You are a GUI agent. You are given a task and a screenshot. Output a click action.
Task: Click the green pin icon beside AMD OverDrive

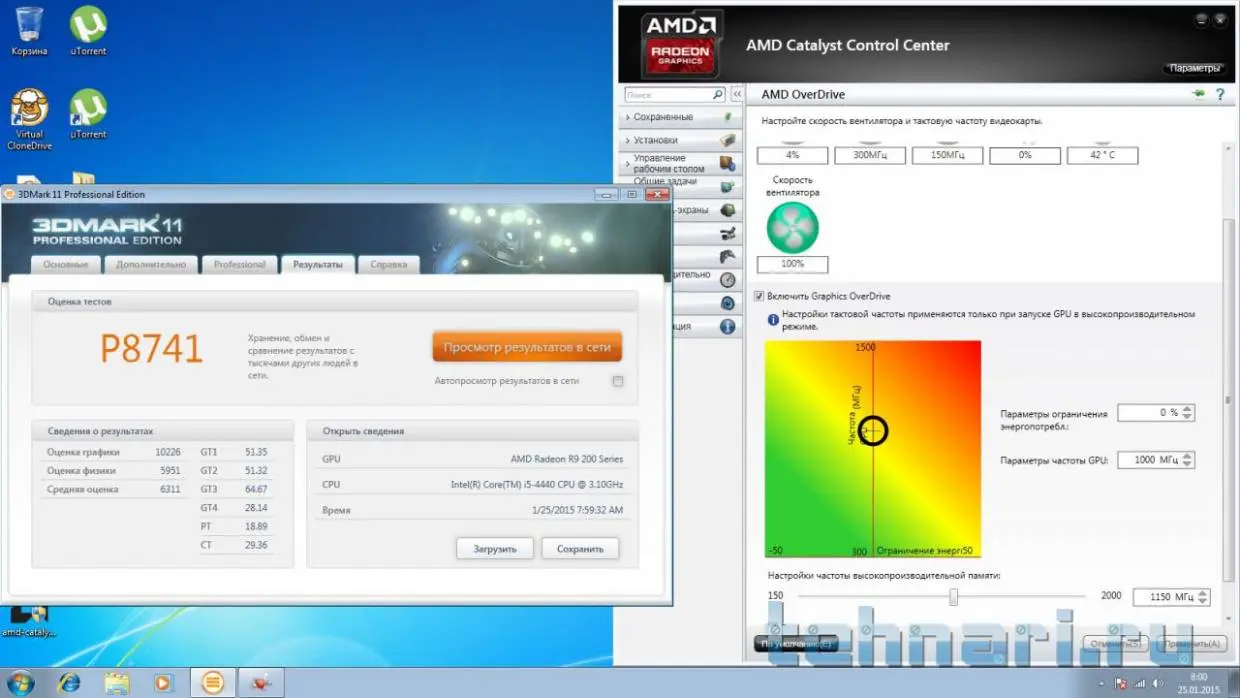[1198, 94]
